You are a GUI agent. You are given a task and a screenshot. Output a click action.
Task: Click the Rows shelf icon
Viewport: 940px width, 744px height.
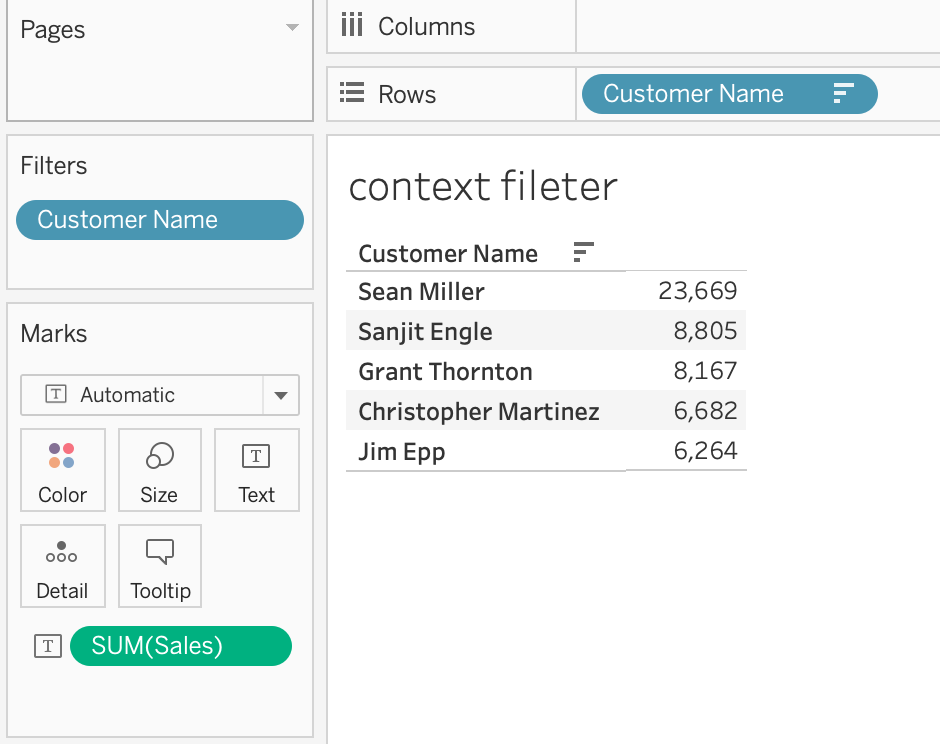[x=352, y=93]
